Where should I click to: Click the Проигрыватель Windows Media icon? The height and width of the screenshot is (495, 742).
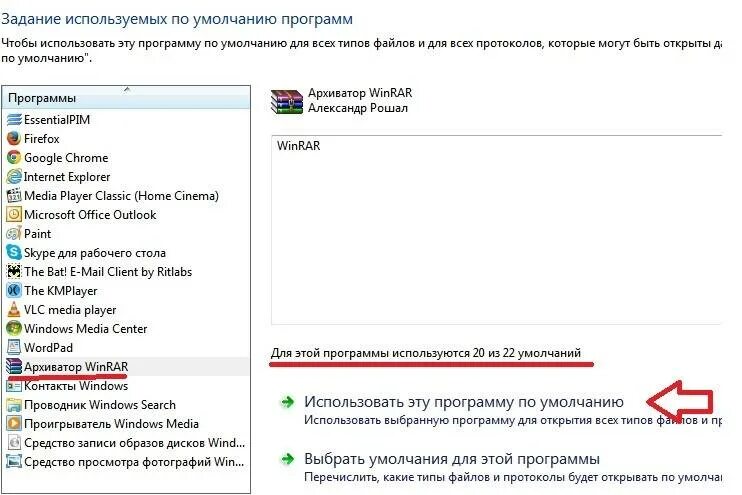[x=14, y=424]
